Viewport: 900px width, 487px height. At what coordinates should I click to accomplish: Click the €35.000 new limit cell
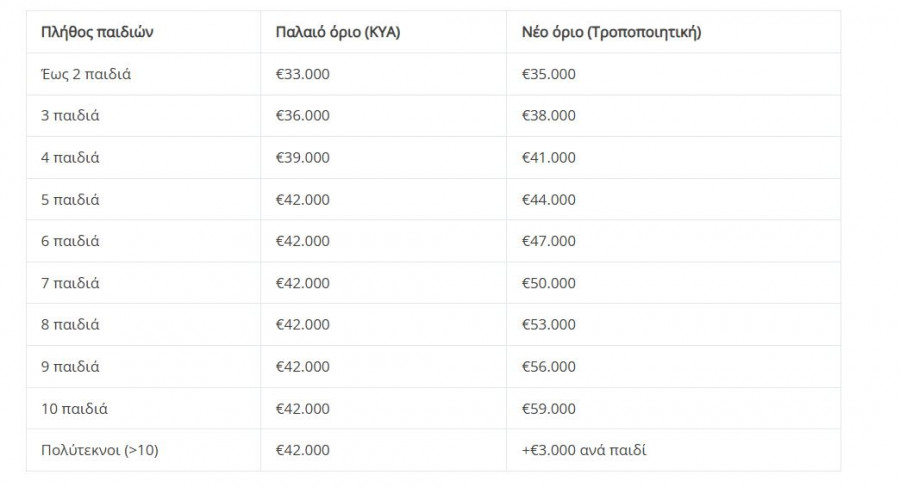click(x=549, y=74)
